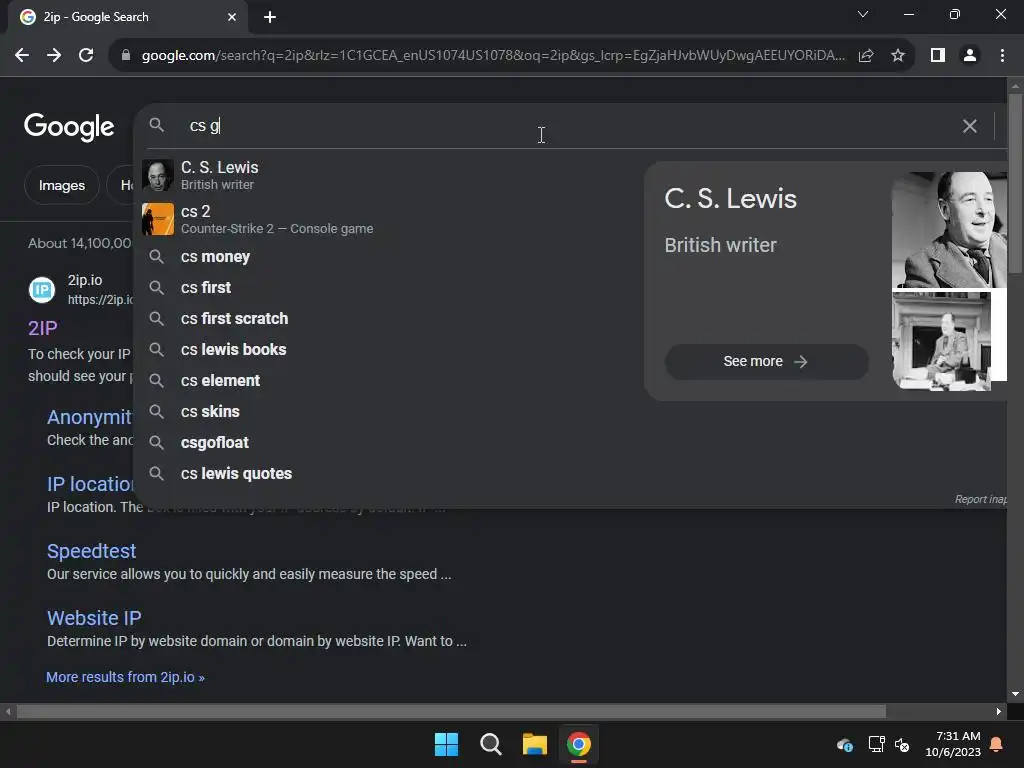
Task: Click scroll right arrow at bottom
Action: tap(999, 711)
